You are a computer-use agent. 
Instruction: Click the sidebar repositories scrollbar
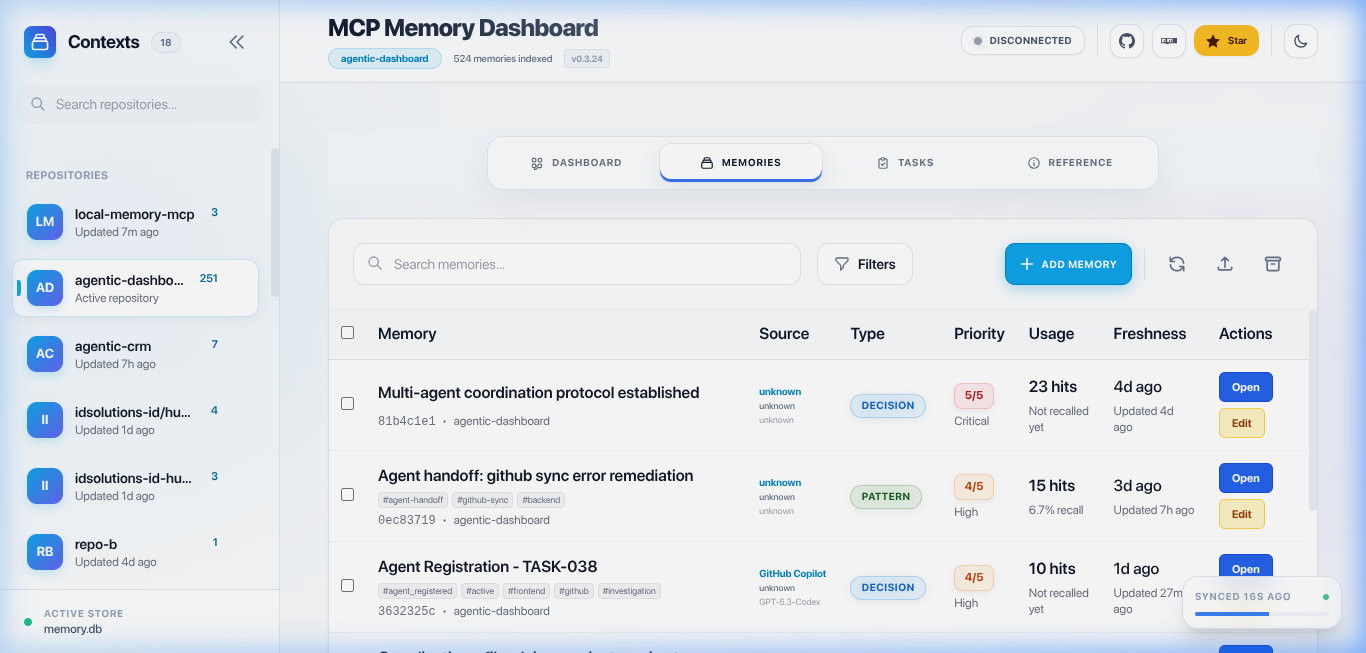point(275,222)
